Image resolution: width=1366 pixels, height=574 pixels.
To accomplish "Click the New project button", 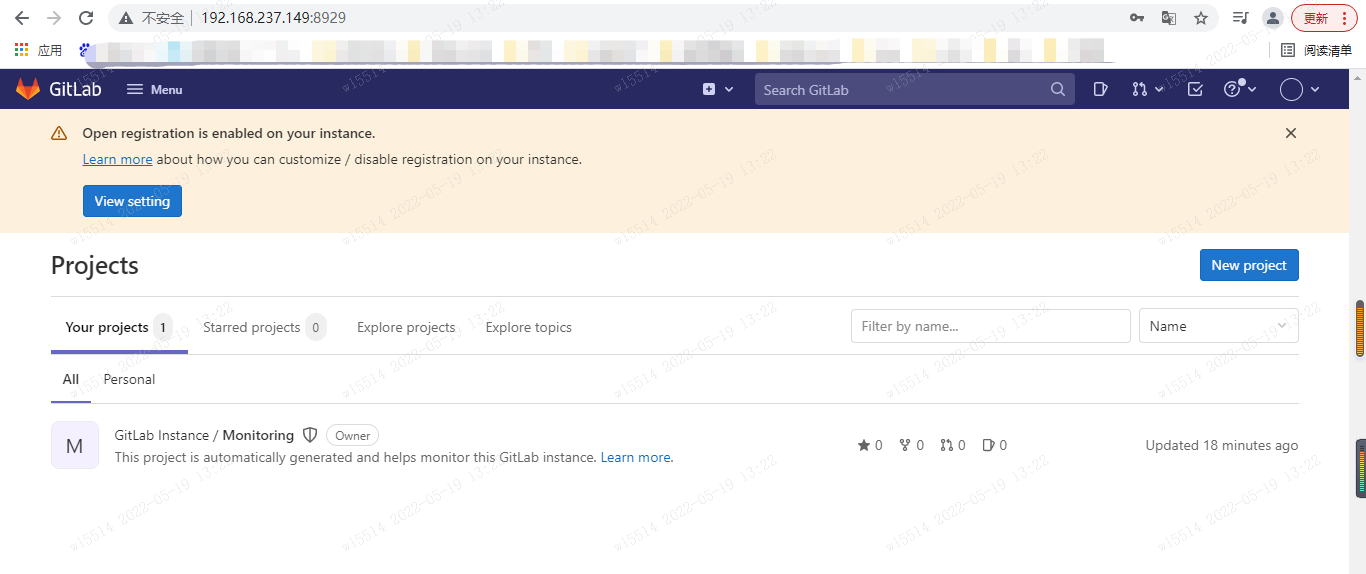I will 1249,265.
